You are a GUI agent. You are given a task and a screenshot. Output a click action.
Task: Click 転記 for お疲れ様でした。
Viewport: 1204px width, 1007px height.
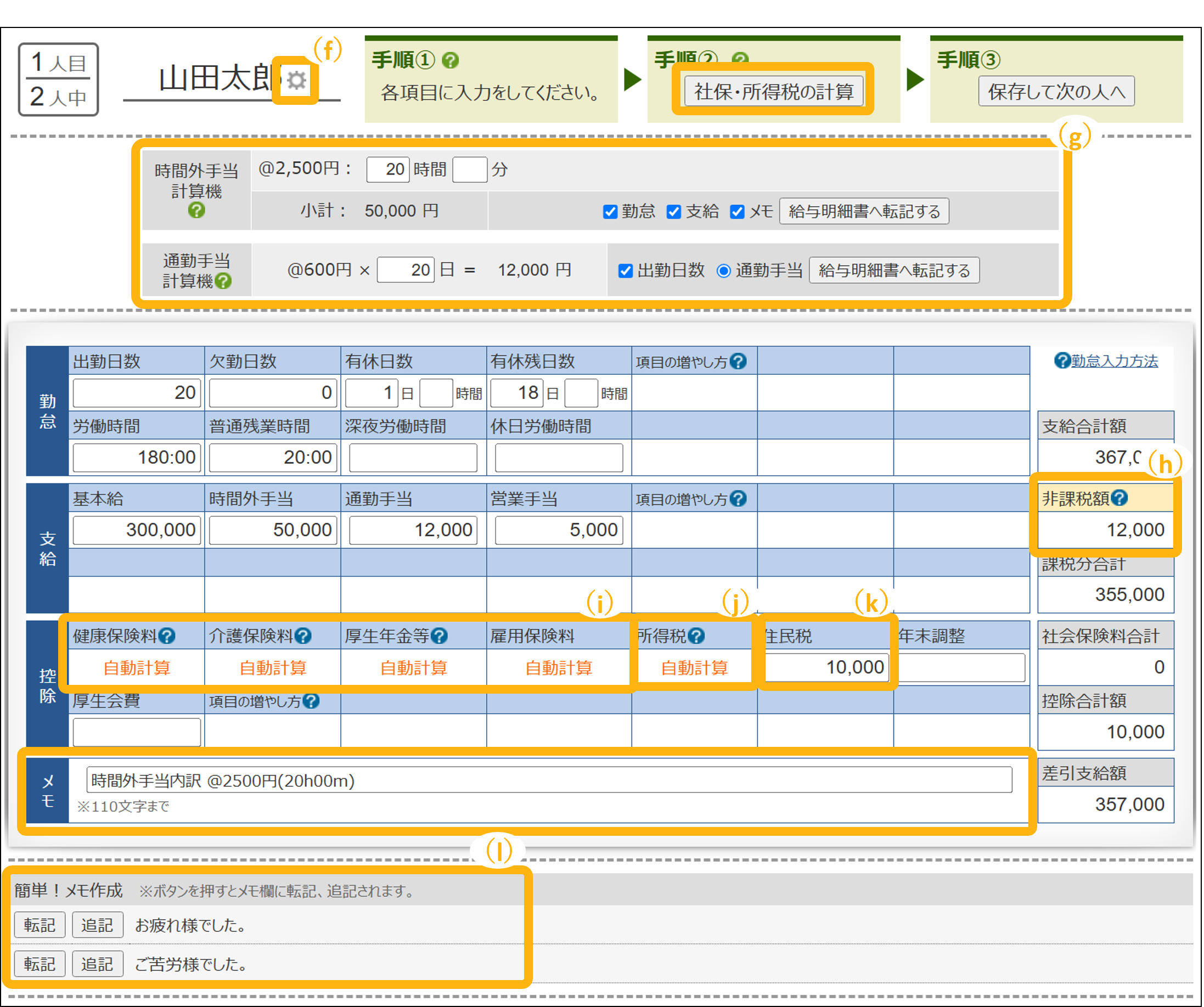[x=40, y=925]
